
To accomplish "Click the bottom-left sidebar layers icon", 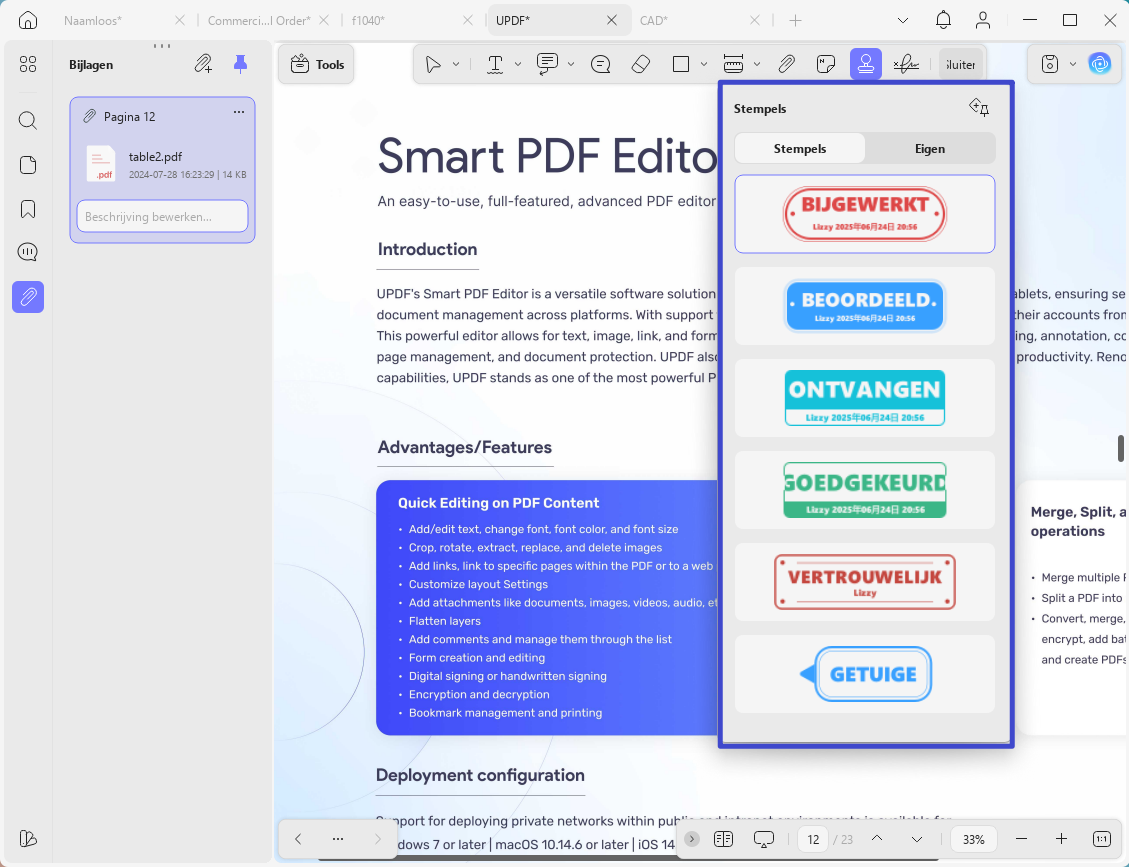I will point(28,838).
